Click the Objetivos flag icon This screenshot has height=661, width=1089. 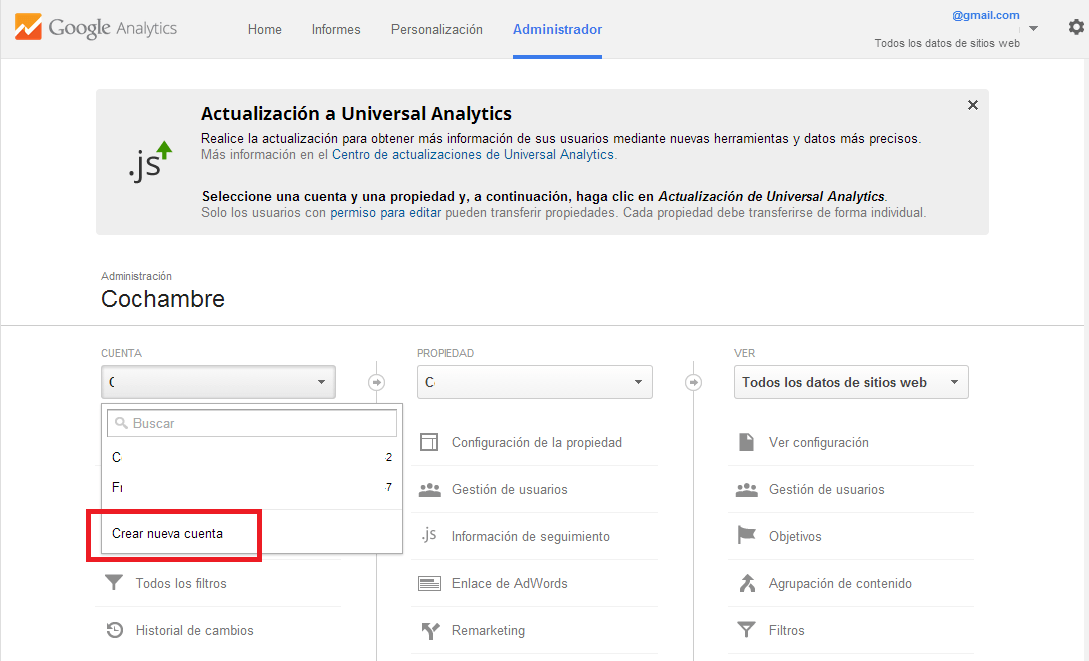pyautogui.click(x=747, y=535)
